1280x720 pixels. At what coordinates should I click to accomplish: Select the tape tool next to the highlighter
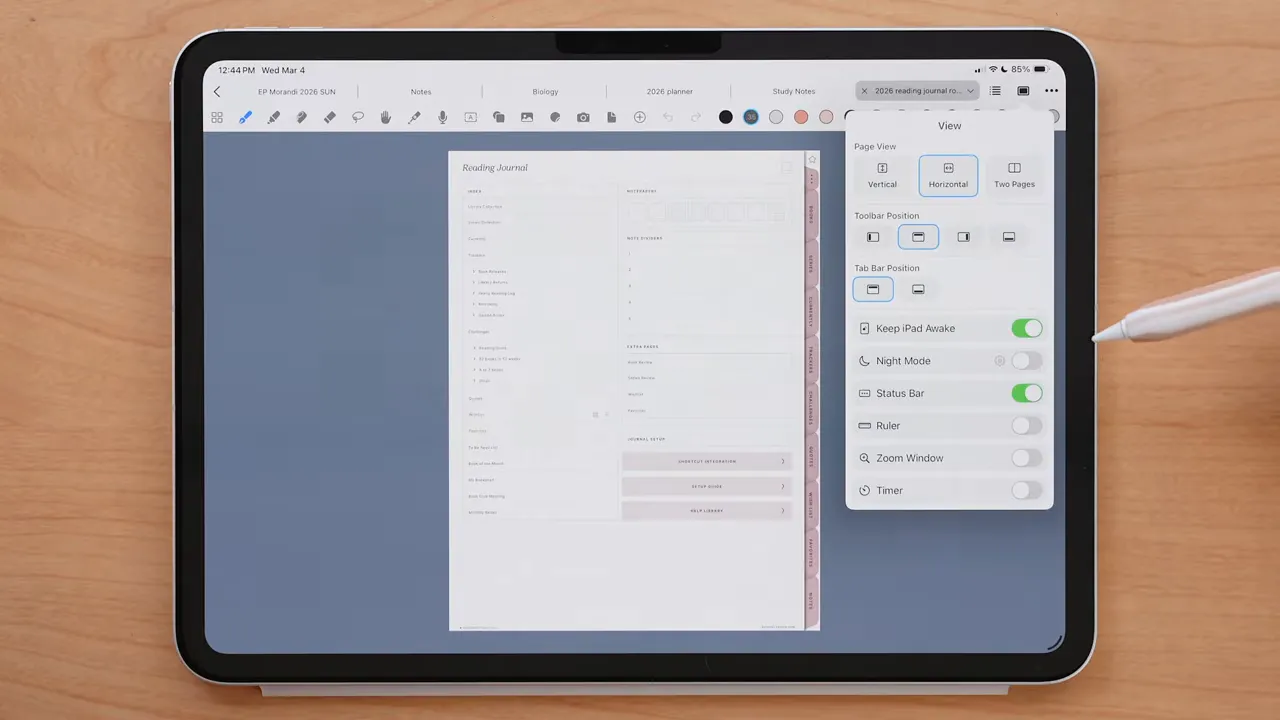[x=301, y=117]
